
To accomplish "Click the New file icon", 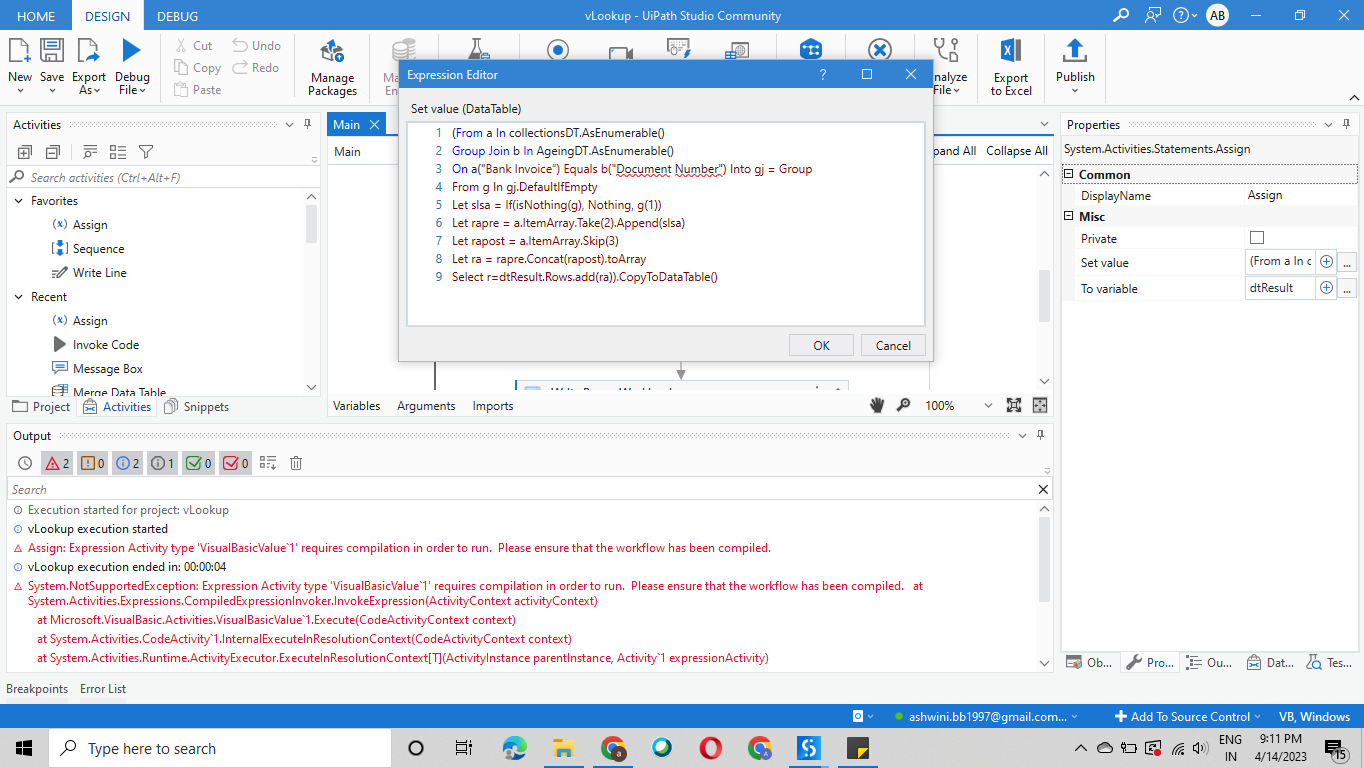I will click(20, 51).
